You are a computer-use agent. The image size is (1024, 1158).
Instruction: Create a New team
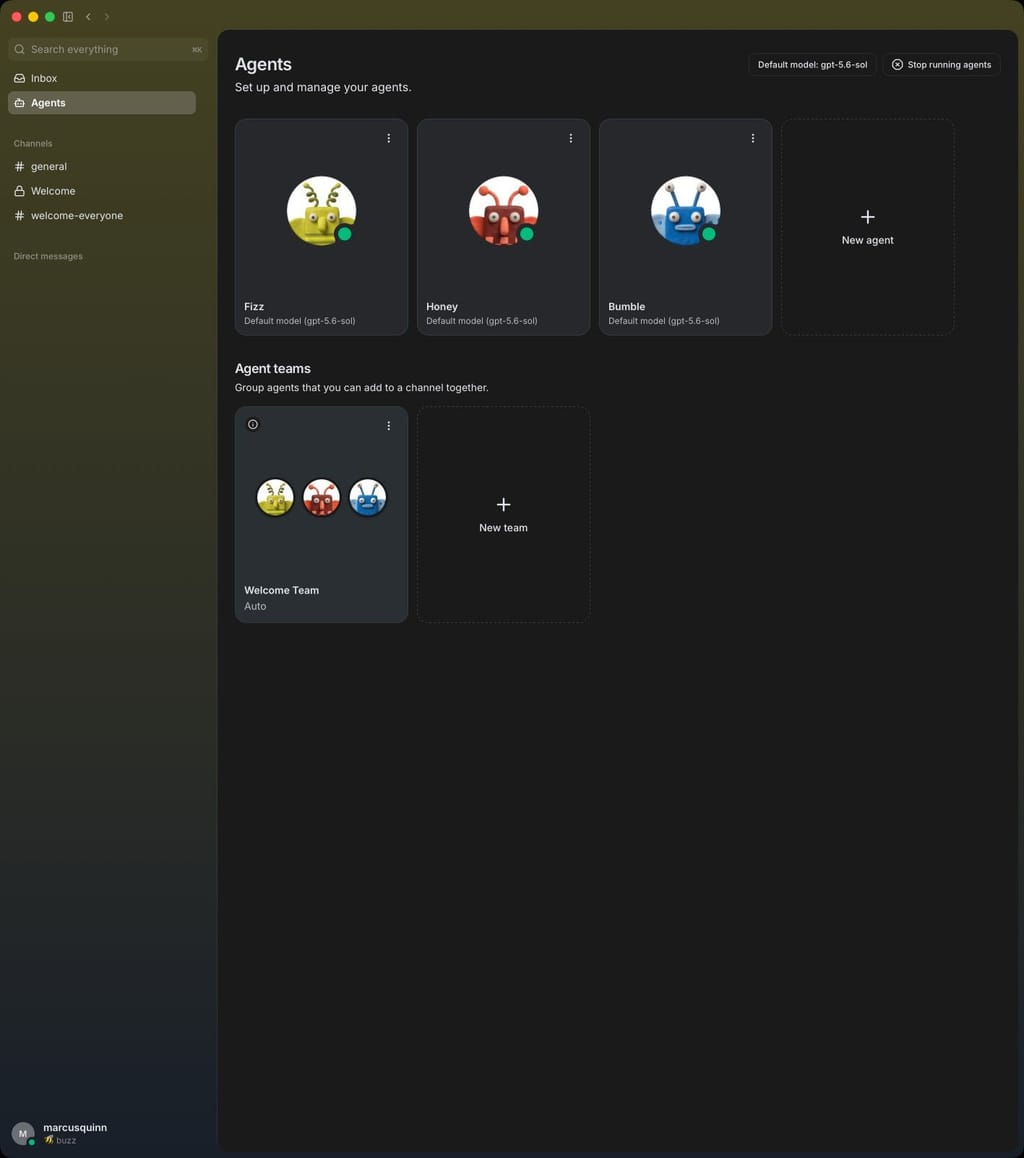point(504,515)
